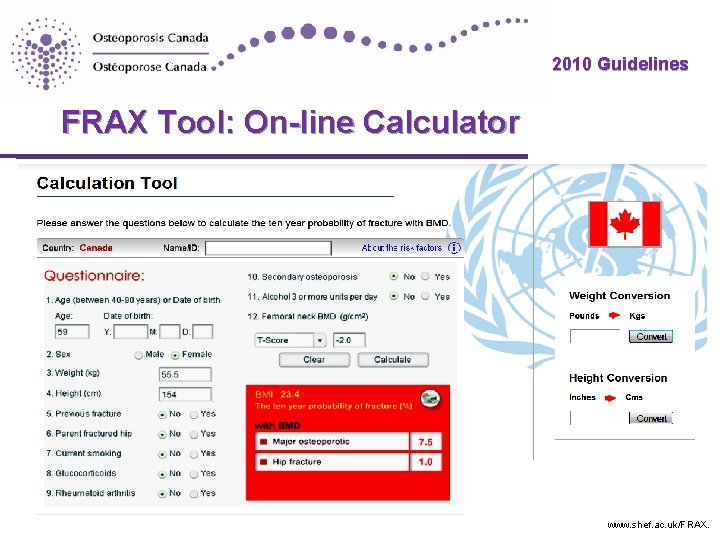Set Rheumatoid arthritis to Yes
Image resolution: width=720 pixels, height=540 pixels.
coord(194,494)
